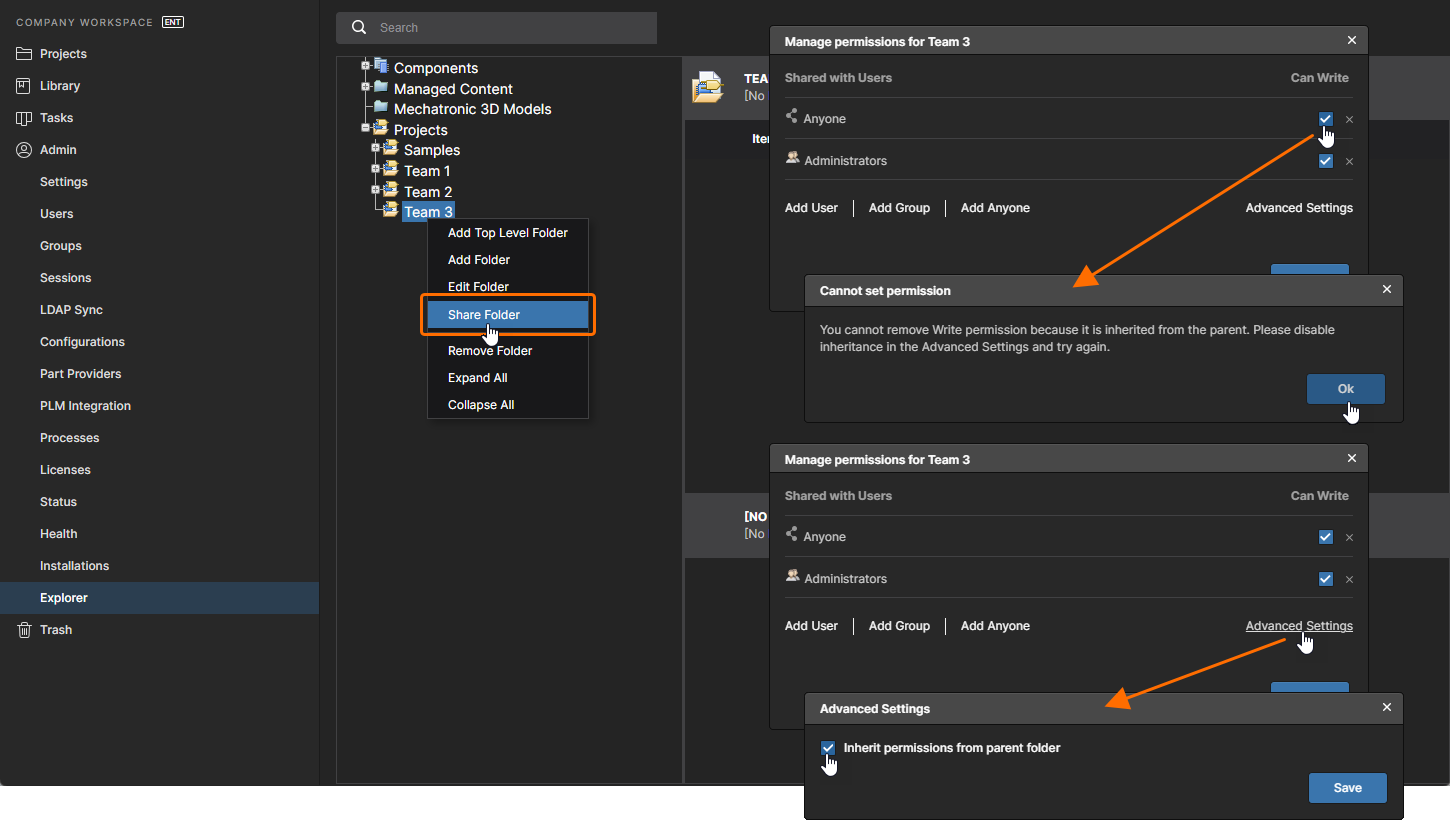
Task: Toggle Administrators Can Write in upper permissions dialog
Action: tap(1326, 161)
